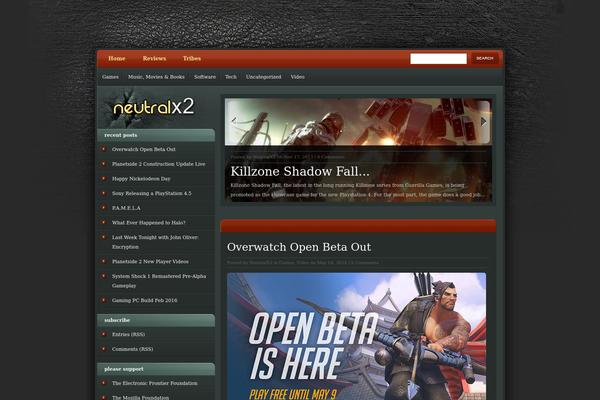The image size is (600, 400).
Task: Open the Reviews nav item
Action: point(154,59)
